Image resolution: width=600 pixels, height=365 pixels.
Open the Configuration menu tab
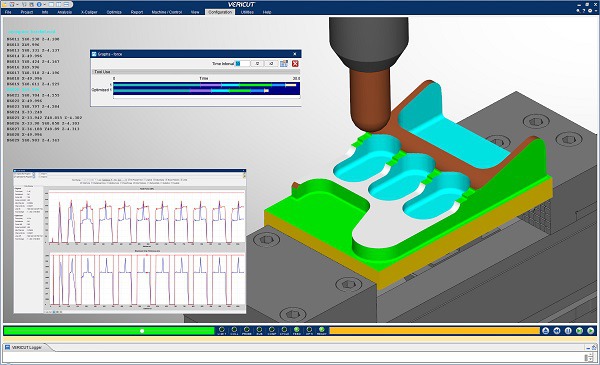click(220, 12)
